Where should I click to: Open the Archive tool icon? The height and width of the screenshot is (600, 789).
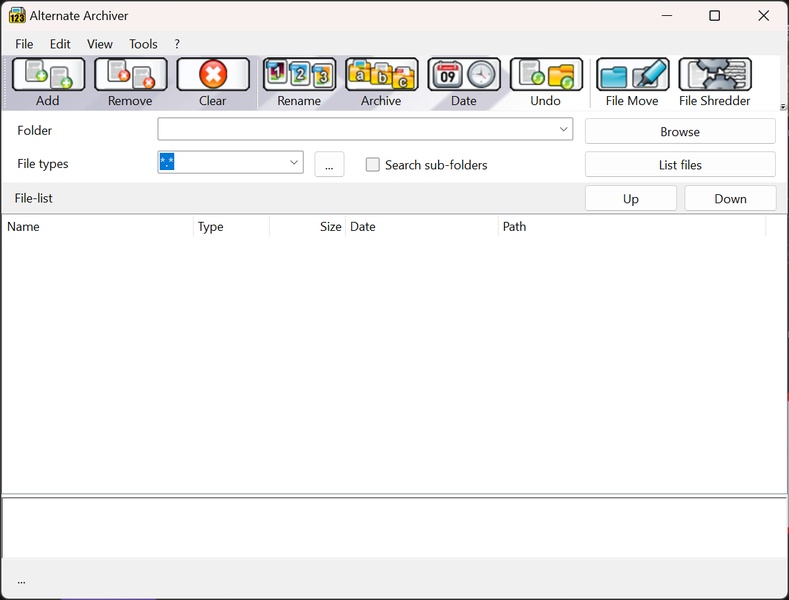click(381, 74)
